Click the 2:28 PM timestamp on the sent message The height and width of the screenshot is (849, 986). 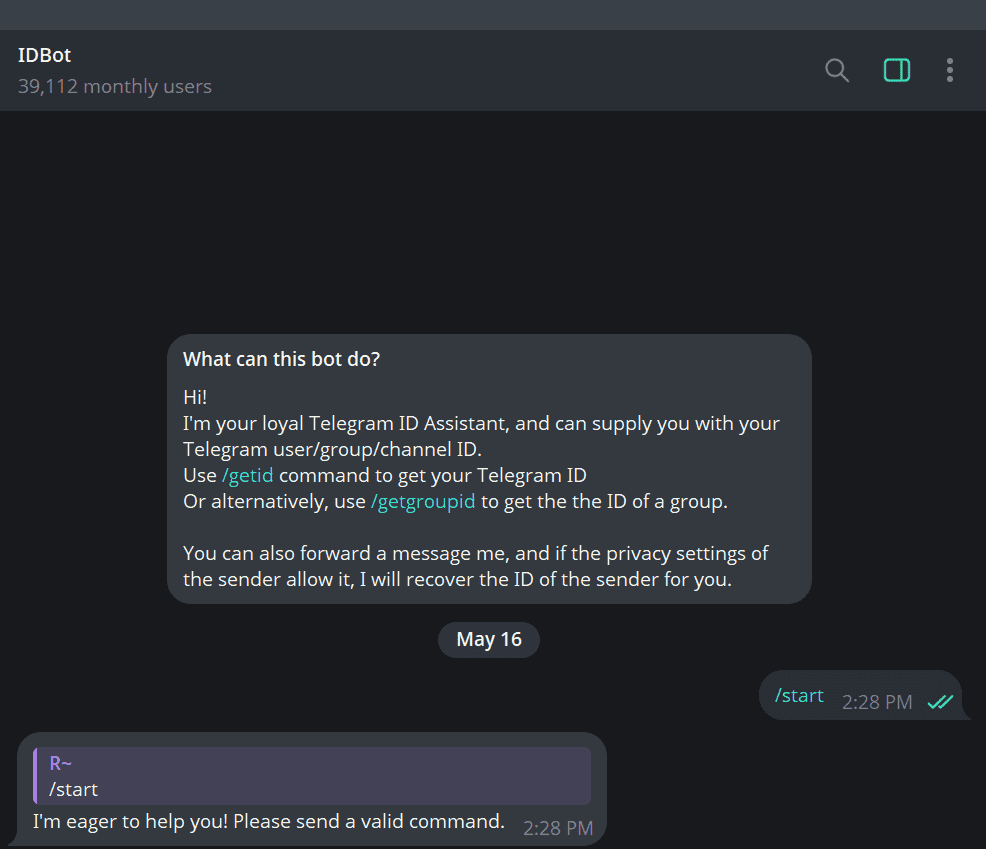876,701
